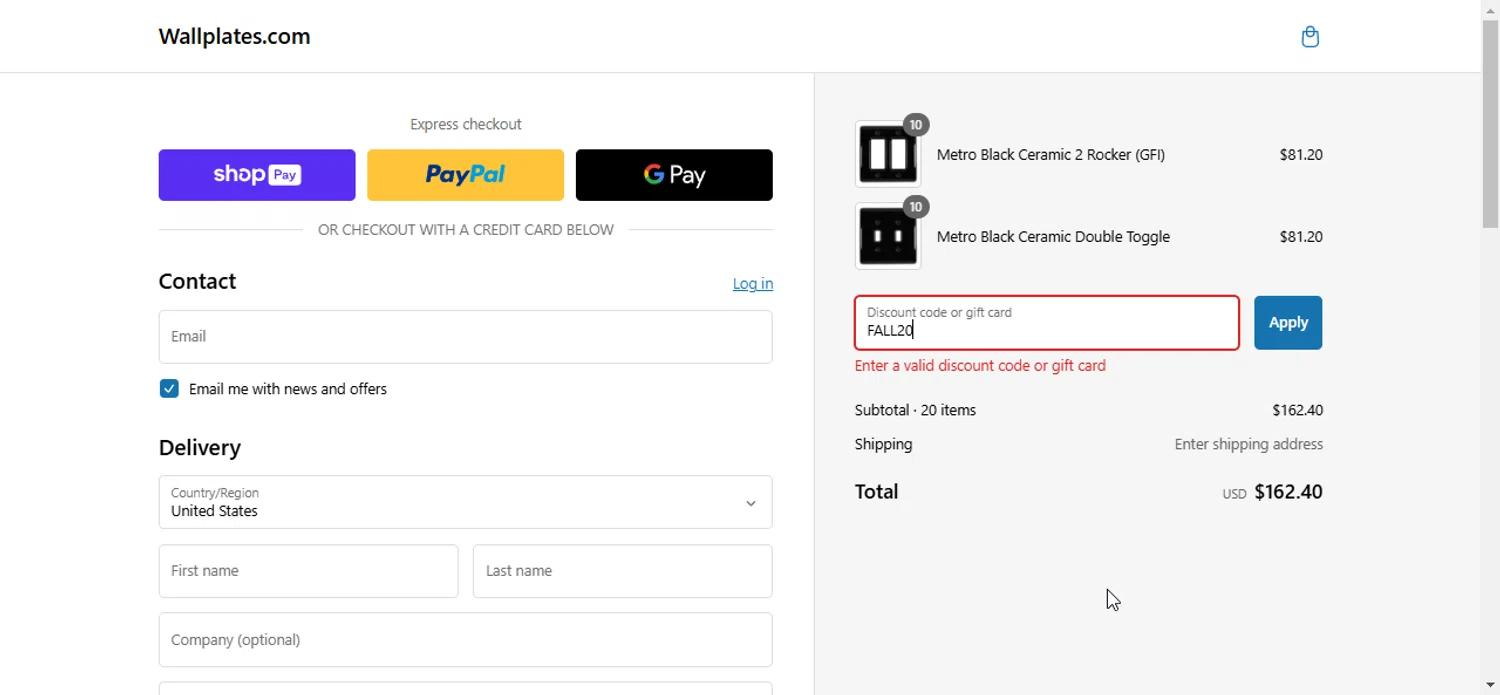The width and height of the screenshot is (1500, 695).
Task: Click 'OR CHECKOUT WITH A CREDIT CARD BELOW' text
Action: [x=466, y=230]
